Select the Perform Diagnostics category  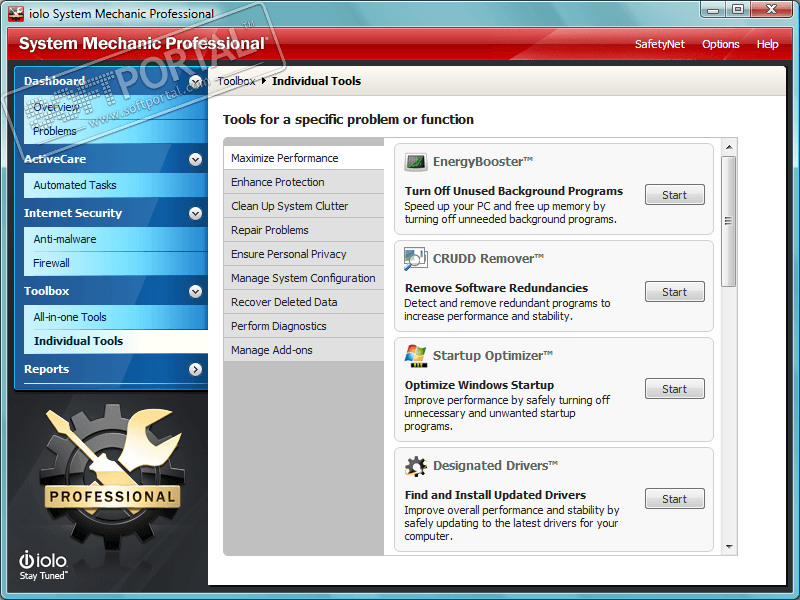[304, 326]
